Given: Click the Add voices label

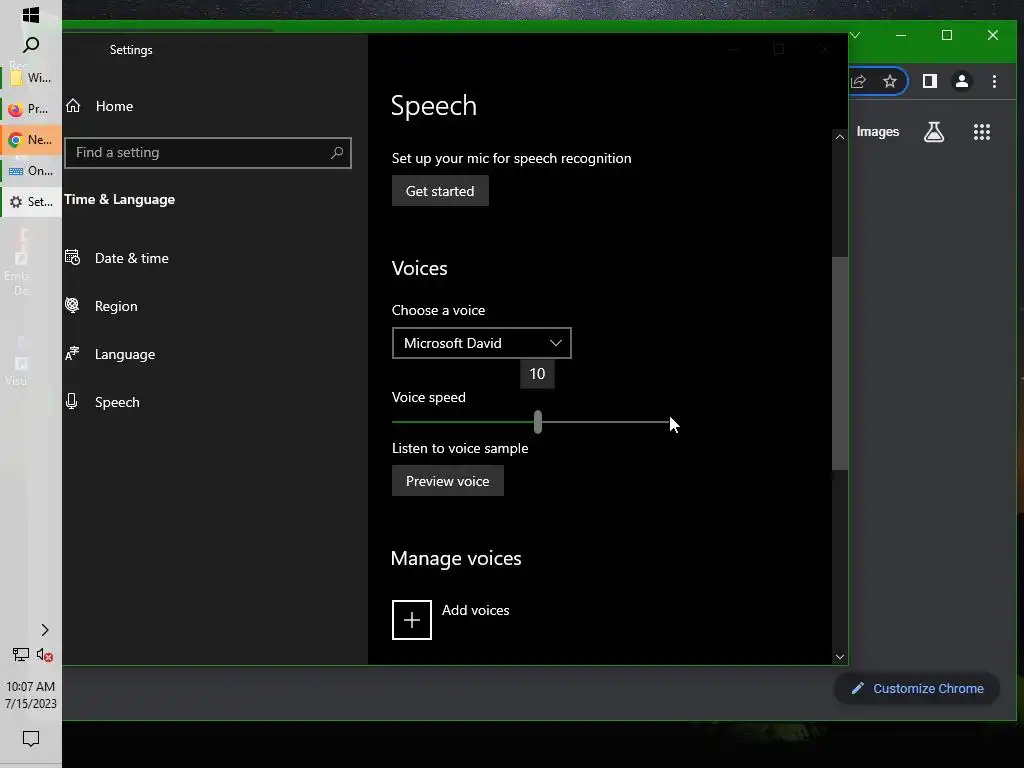Looking at the screenshot, I should [x=475, y=610].
